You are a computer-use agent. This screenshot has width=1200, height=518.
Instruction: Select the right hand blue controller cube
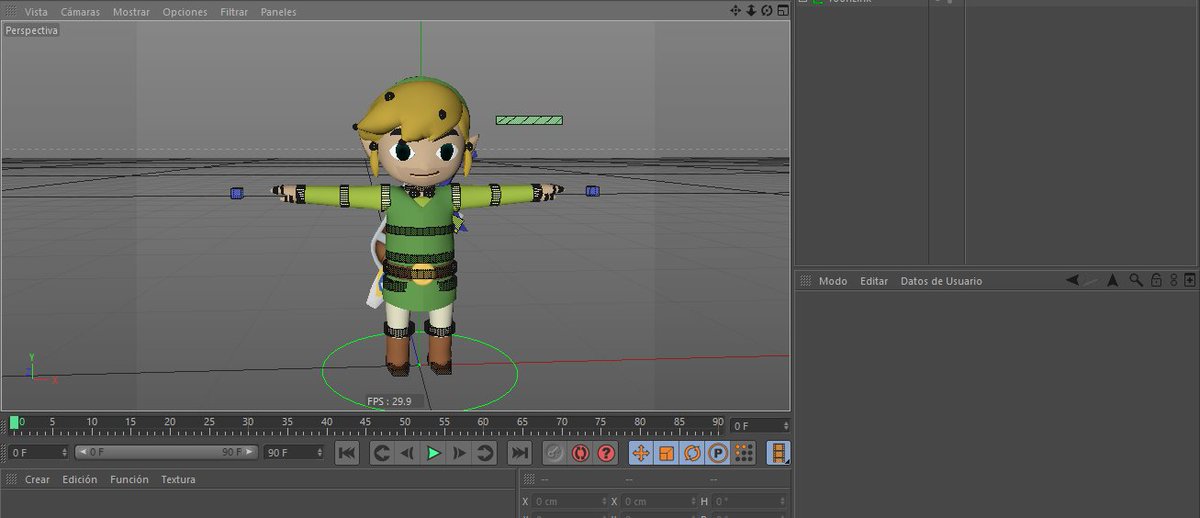point(593,190)
